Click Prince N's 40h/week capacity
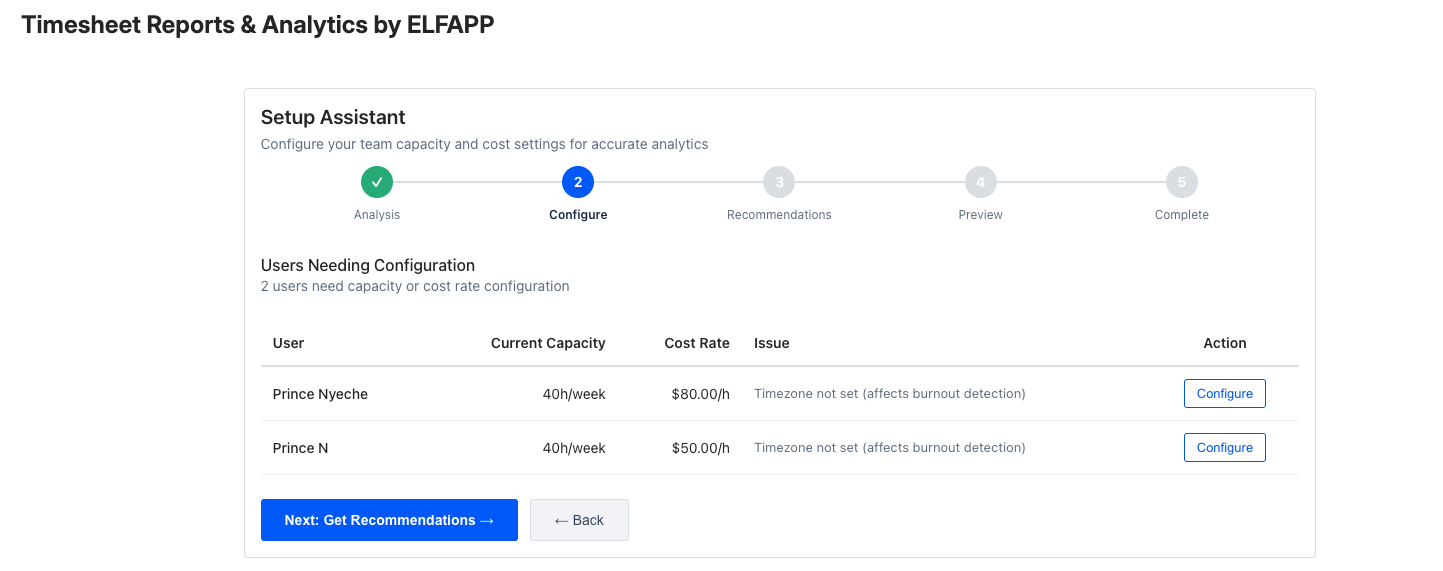This screenshot has height=571, width=1443. [574, 448]
